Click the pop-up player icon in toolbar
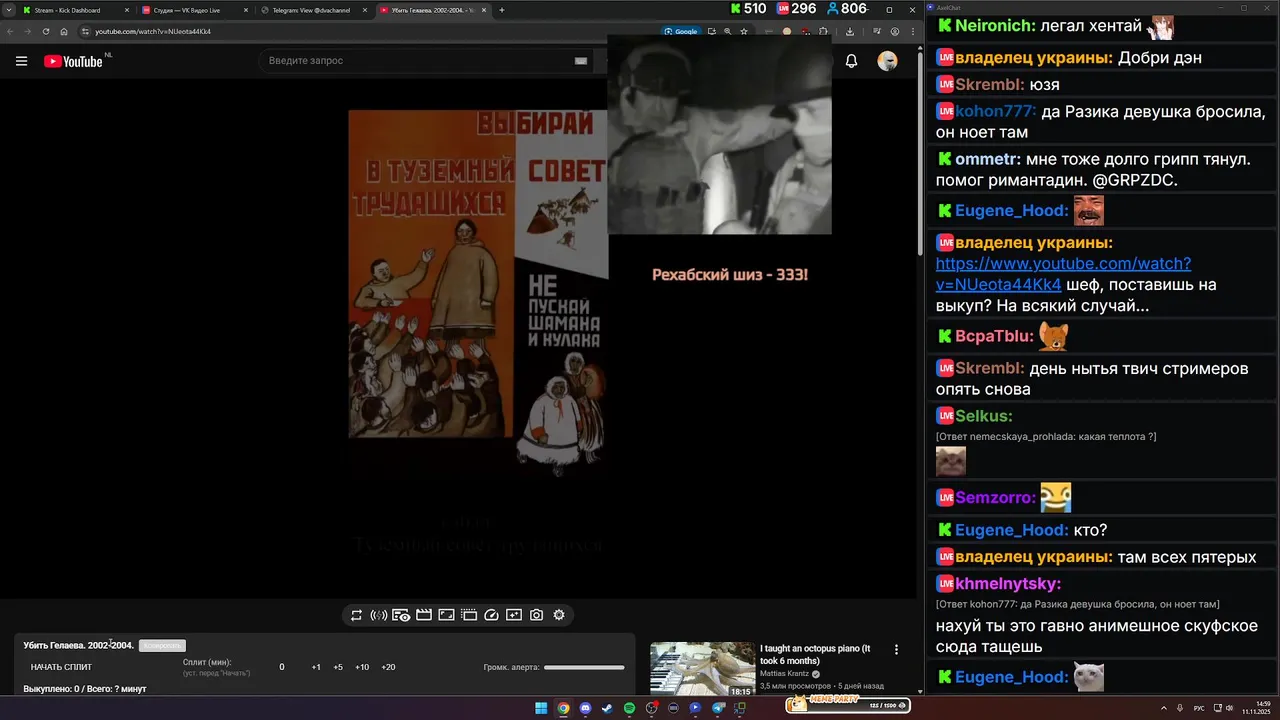 (468, 615)
